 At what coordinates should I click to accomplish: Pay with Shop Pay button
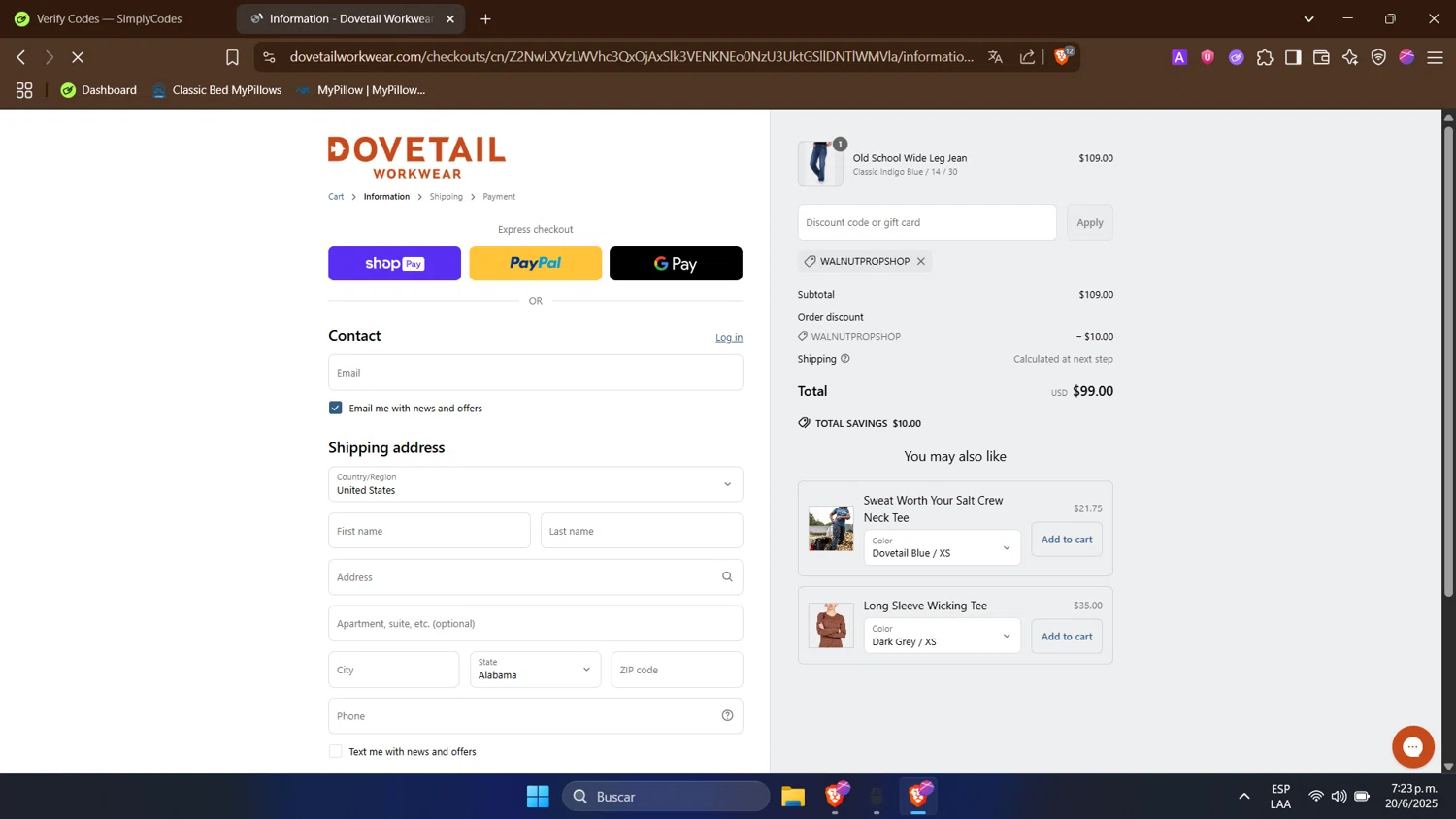pyautogui.click(x=394, y=264)
